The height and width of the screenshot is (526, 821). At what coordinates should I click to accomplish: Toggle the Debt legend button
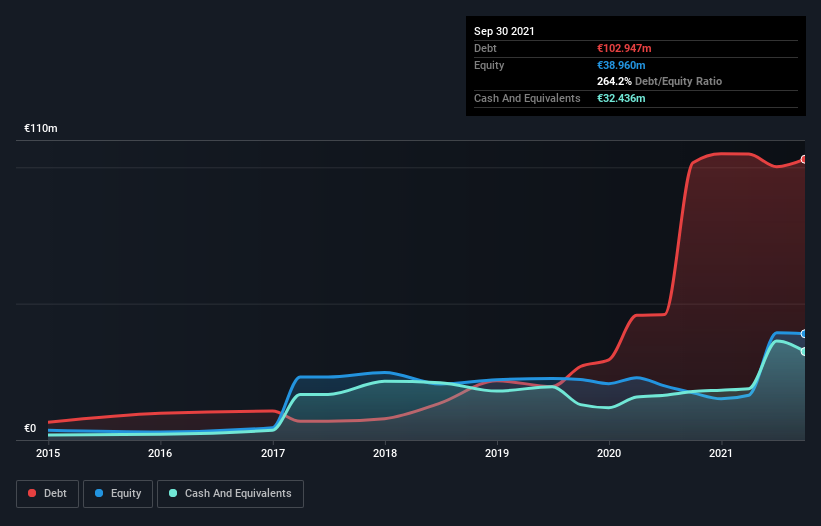pyautogui.click(x=48, y=494)
